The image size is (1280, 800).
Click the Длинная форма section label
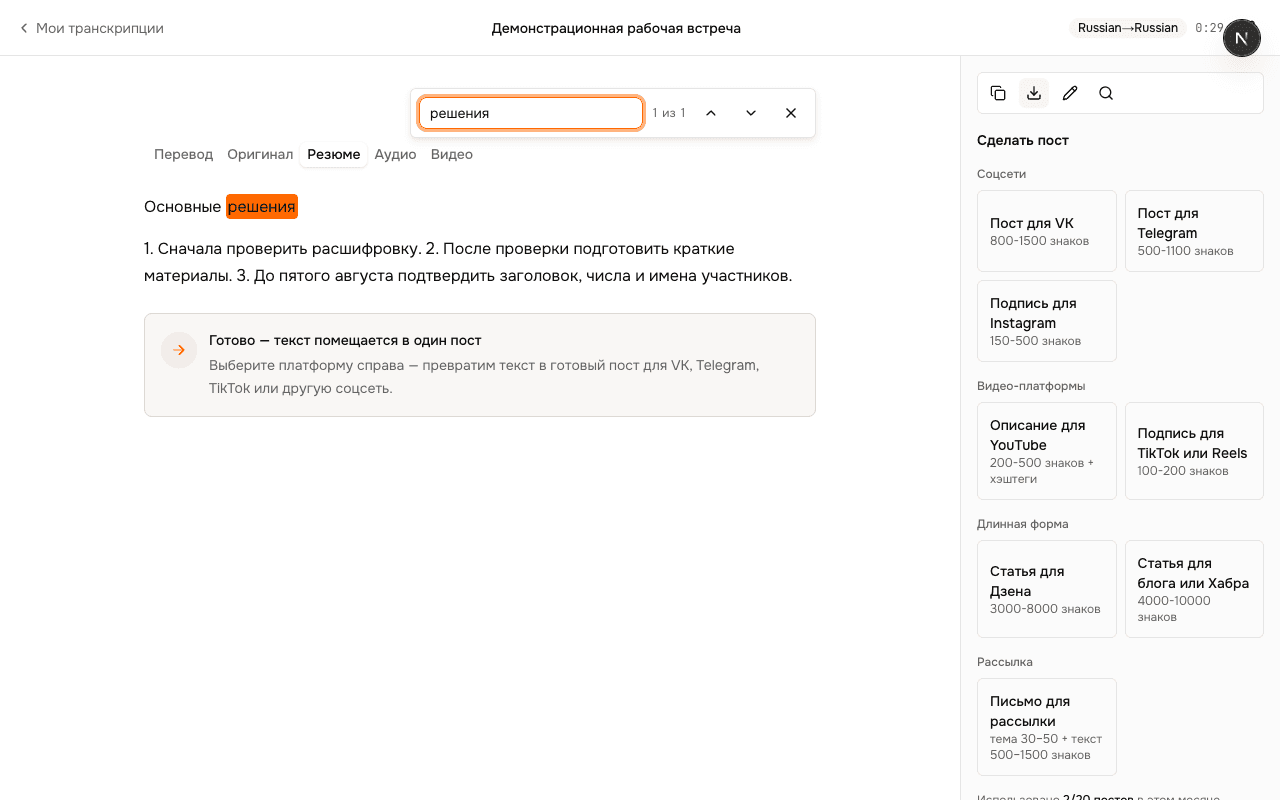pyautogui.click(x=1023, y=524)
